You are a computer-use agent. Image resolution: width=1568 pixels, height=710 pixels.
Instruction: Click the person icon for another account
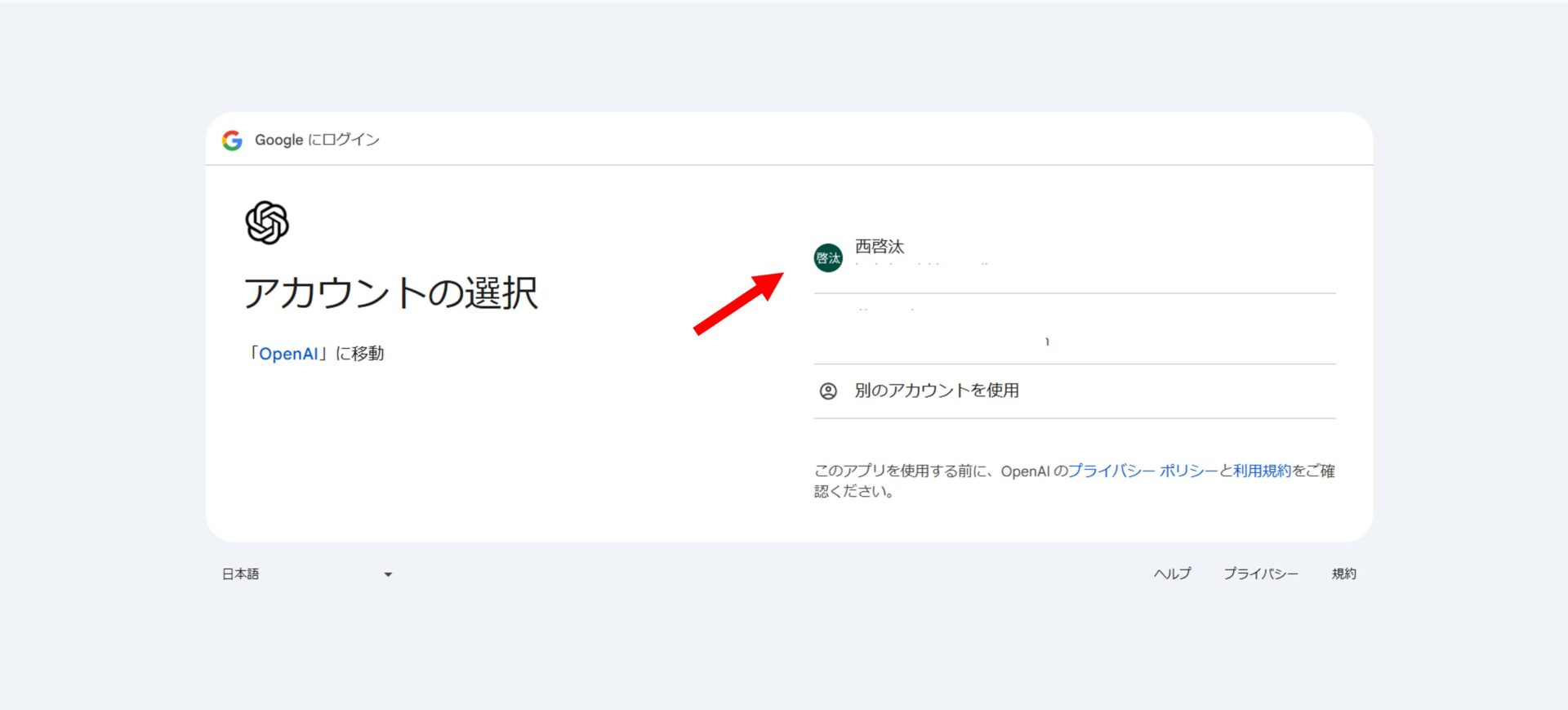click(828, 391)
